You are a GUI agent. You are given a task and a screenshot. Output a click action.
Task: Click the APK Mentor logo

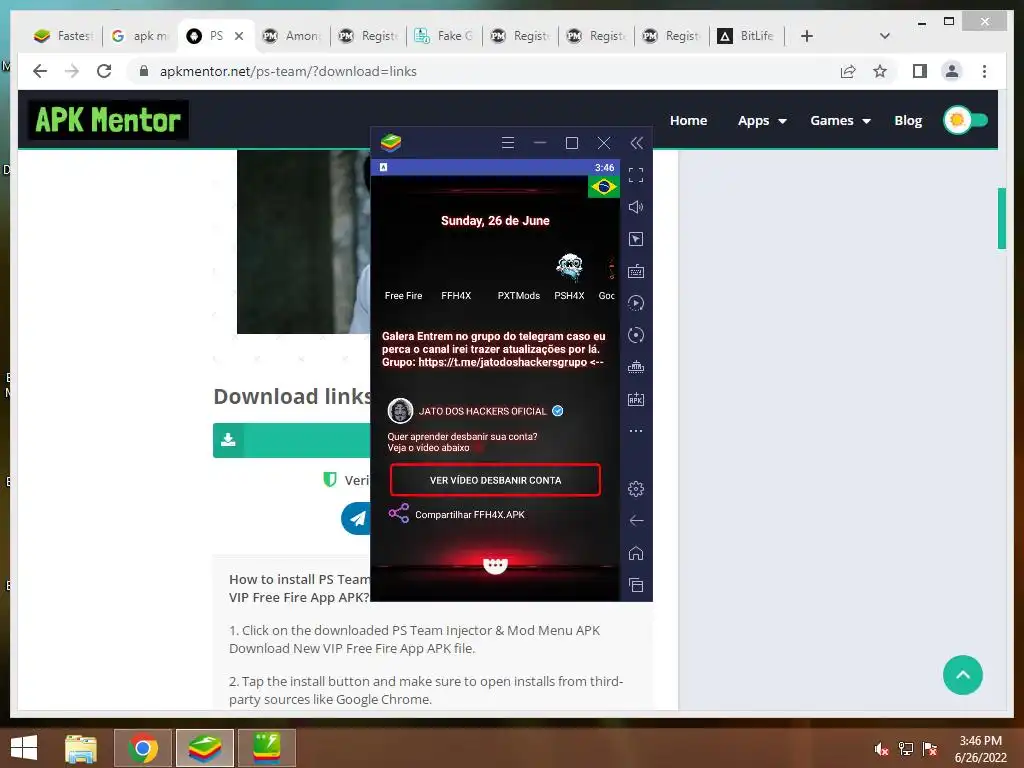(x=108, y=120)
